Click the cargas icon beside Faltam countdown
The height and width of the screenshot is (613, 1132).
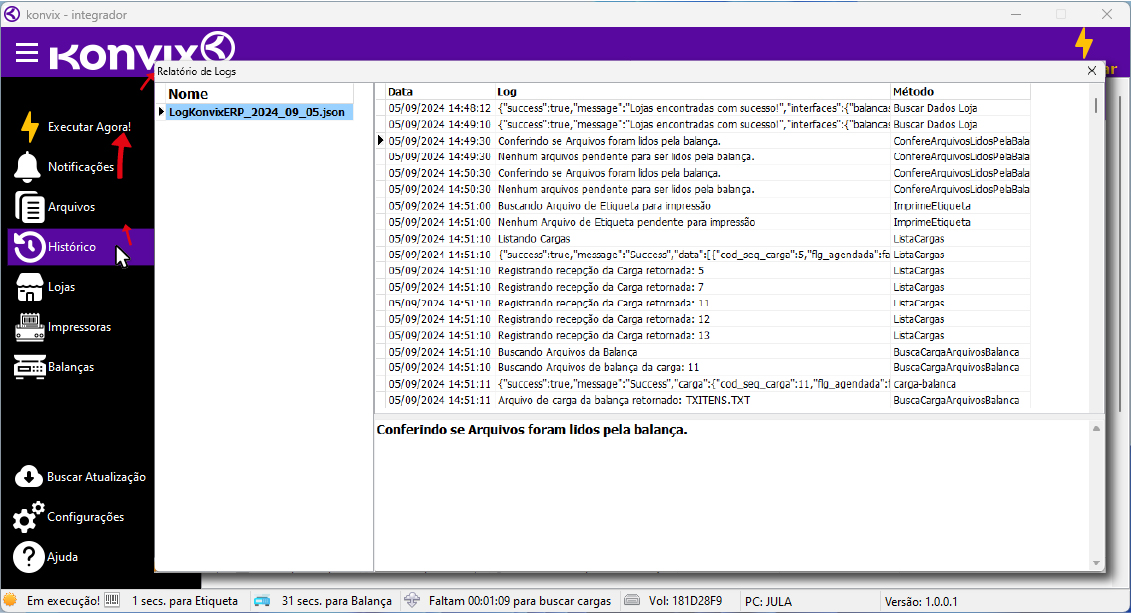point(412,600)
